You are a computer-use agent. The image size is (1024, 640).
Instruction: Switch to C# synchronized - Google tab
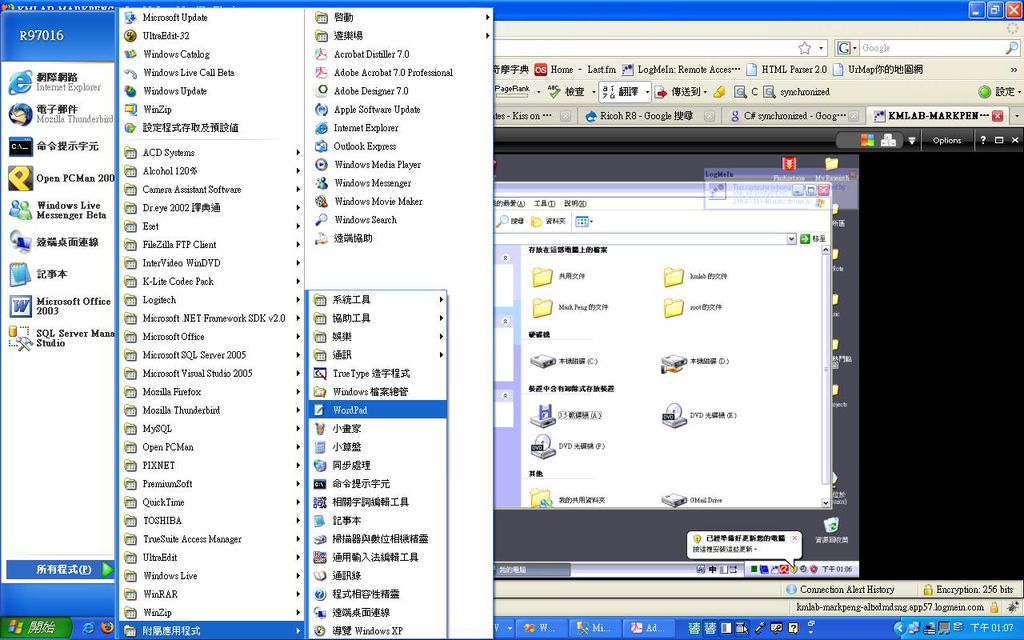[794, 116]
